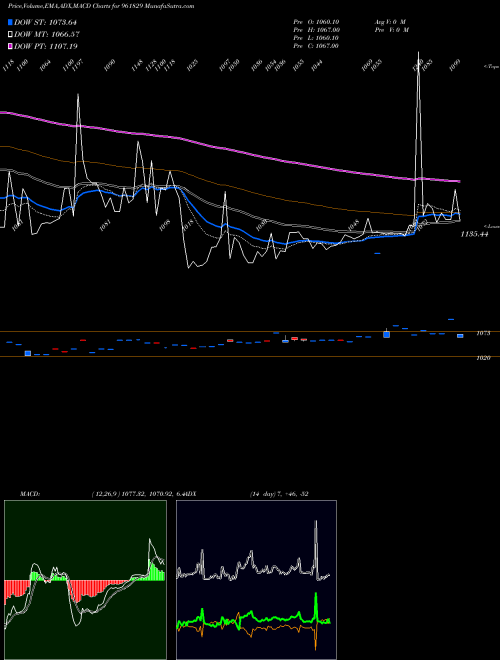Open the dark blue ADX chart panel
The width and height of the screenshot is (500, 660).
point(256,580)
